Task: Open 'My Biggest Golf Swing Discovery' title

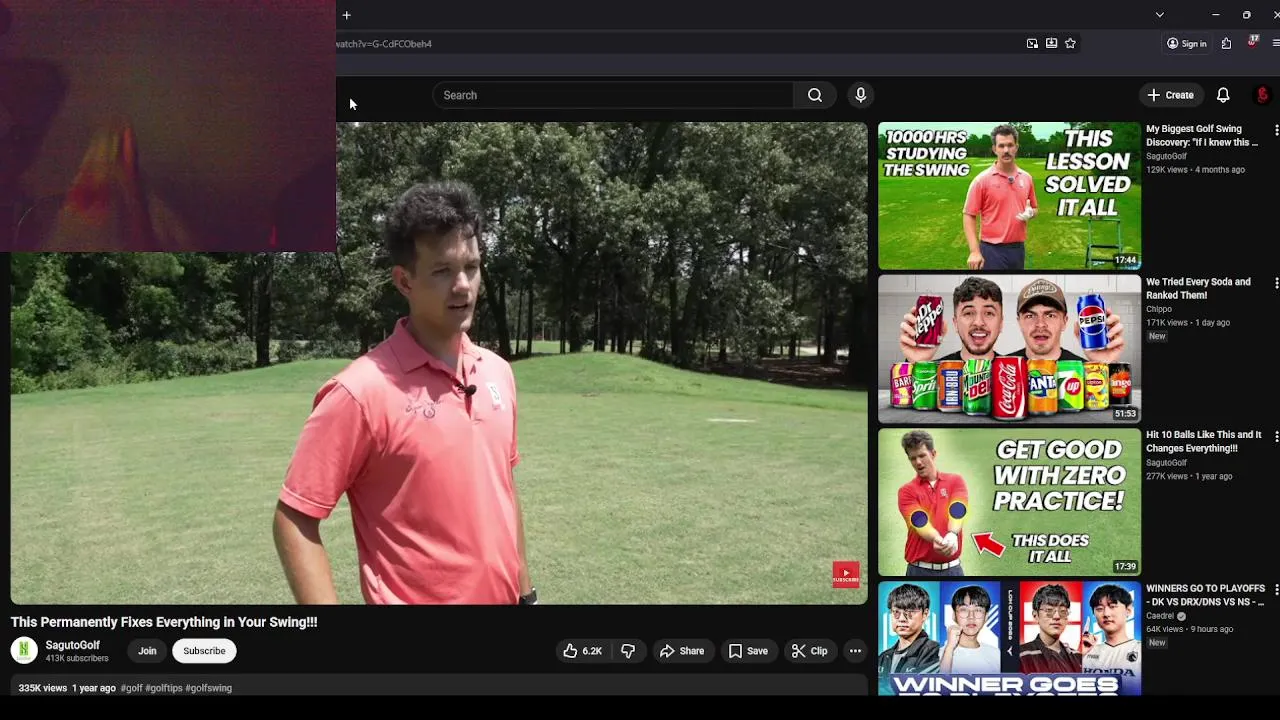Action: click(x=1202, y=135)
